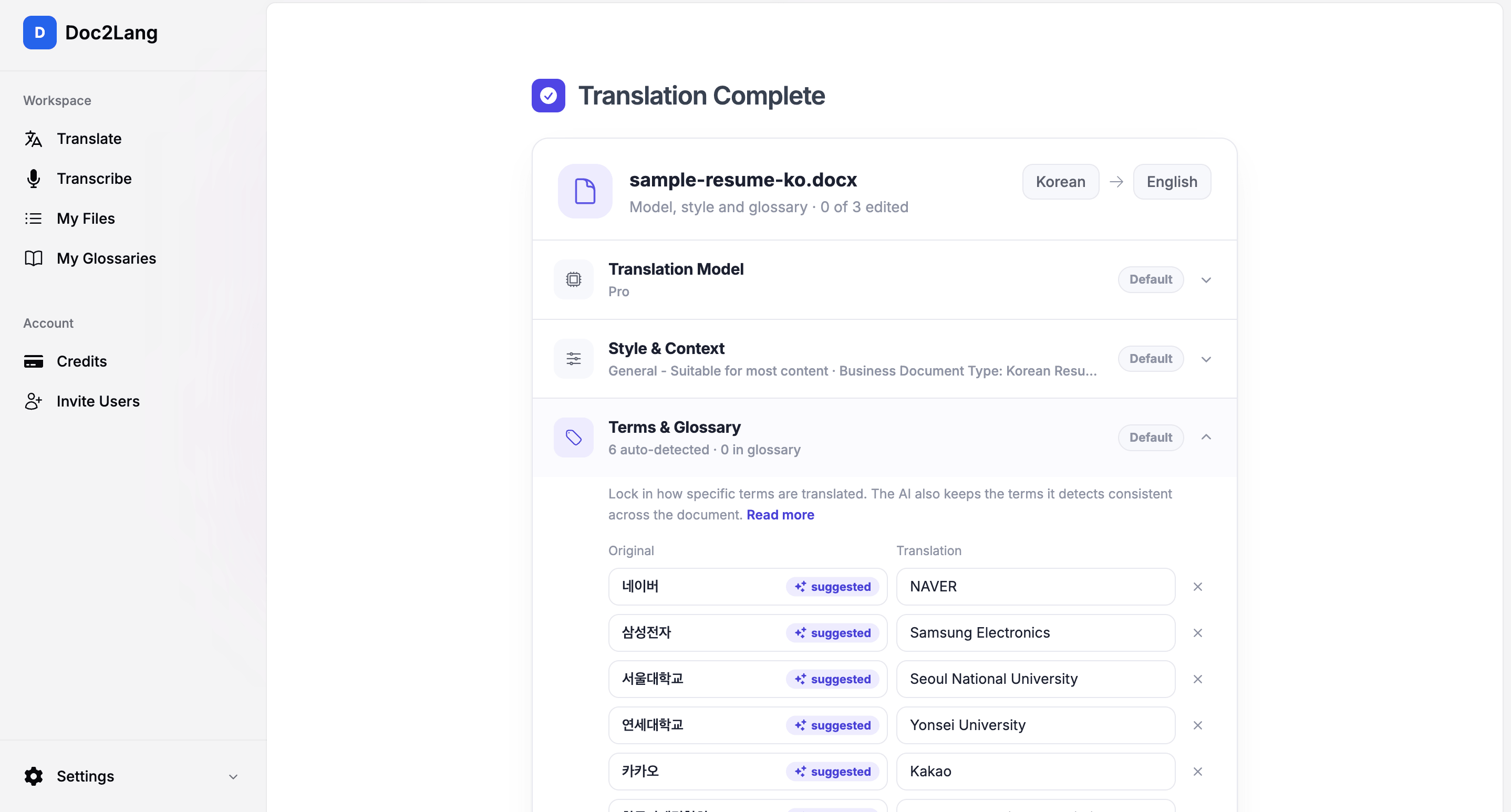Follow the Read more link
The image size is (1511, 812).
(780, 515)
